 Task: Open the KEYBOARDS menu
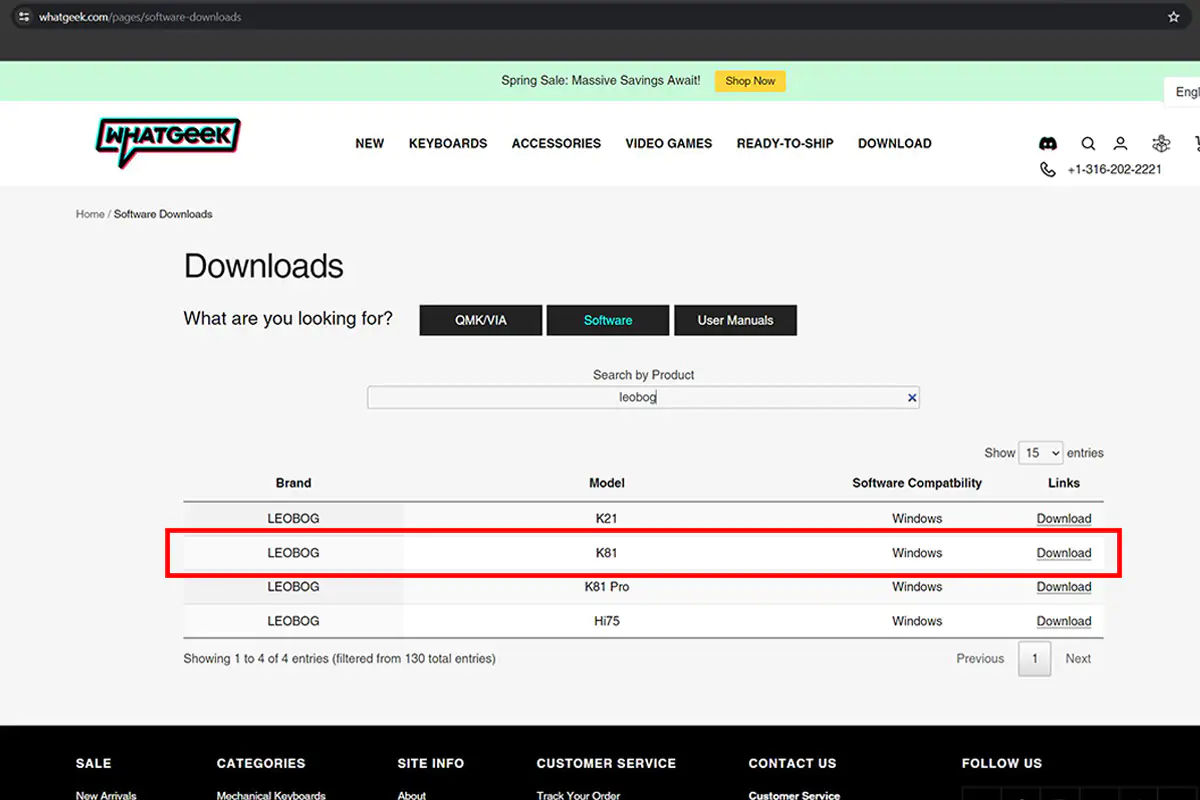tap(448, 144)
